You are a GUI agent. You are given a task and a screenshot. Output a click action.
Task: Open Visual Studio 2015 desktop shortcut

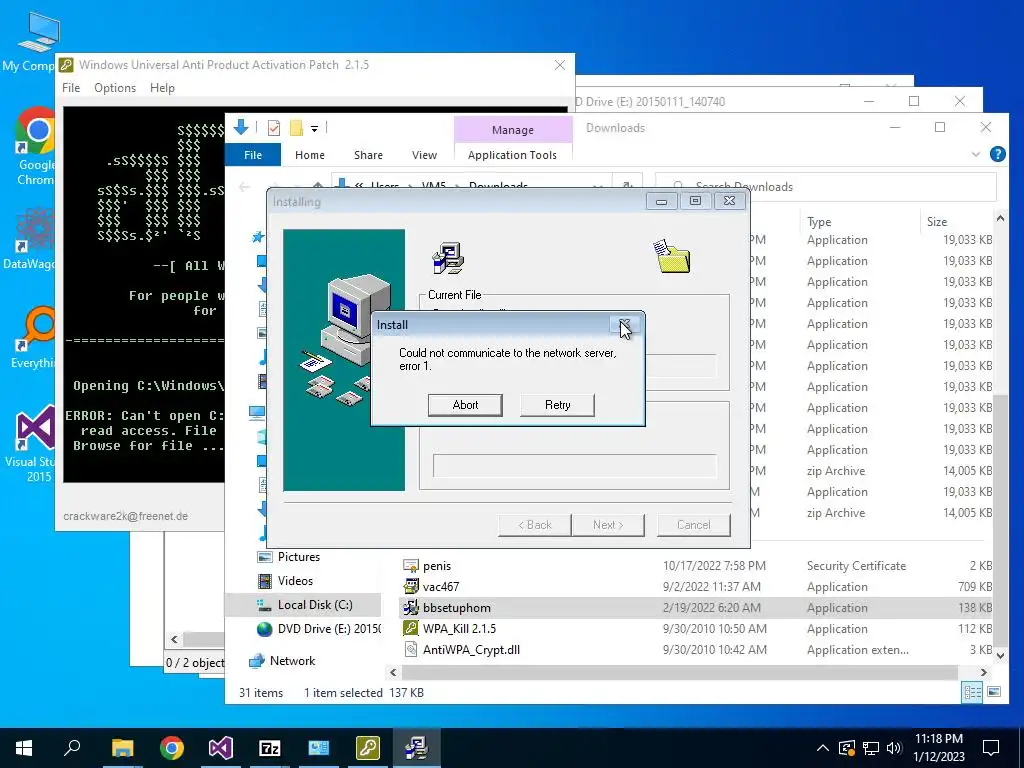(31, 444)
